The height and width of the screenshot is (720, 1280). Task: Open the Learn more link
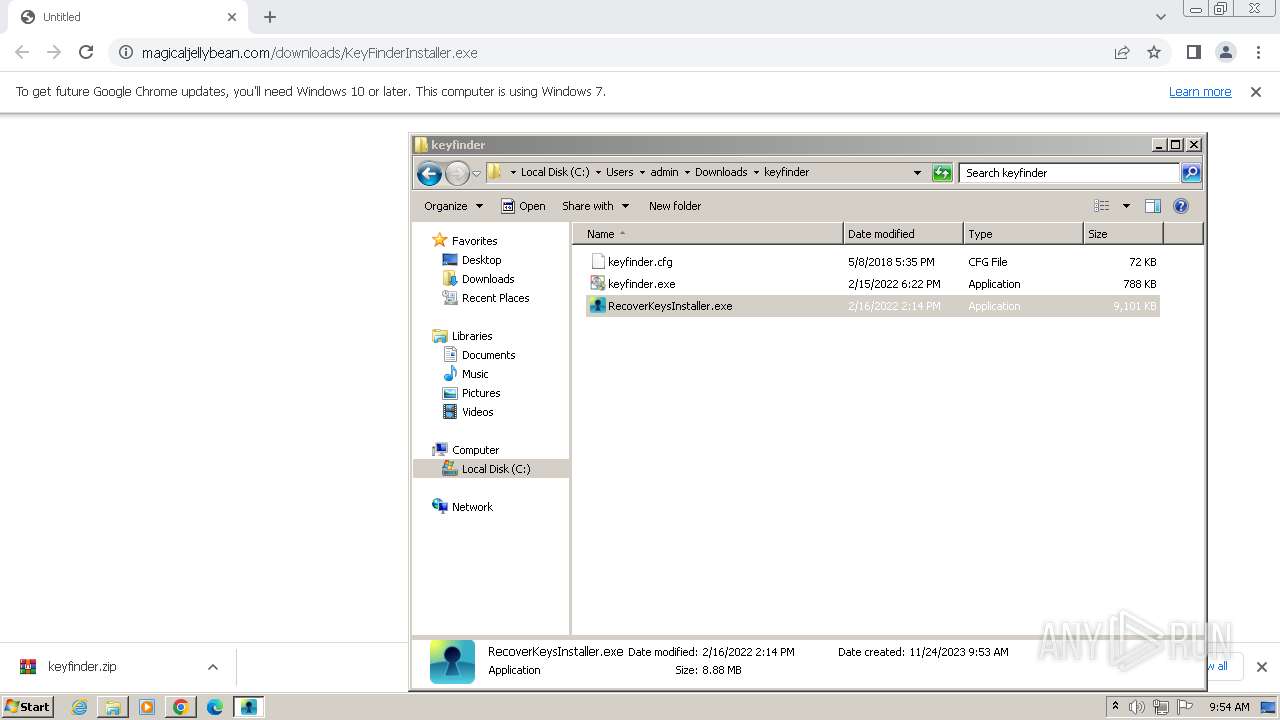click(1200, 92)
